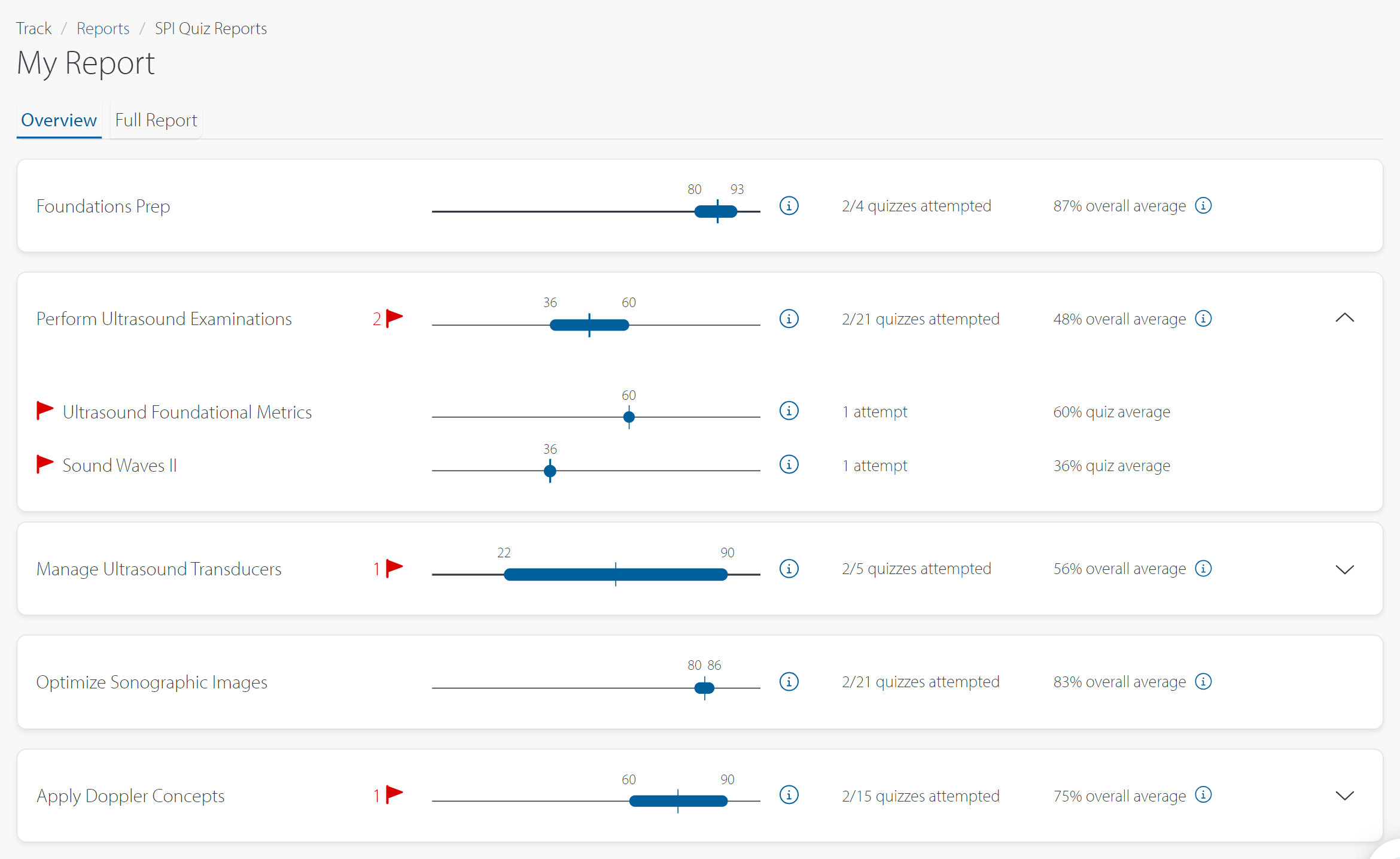The width and height of the screenshot is (1400, 859).
Task: Click info icon beside Foundations Prep range bar
Action: pyautogui.click(x=789, y=206)
